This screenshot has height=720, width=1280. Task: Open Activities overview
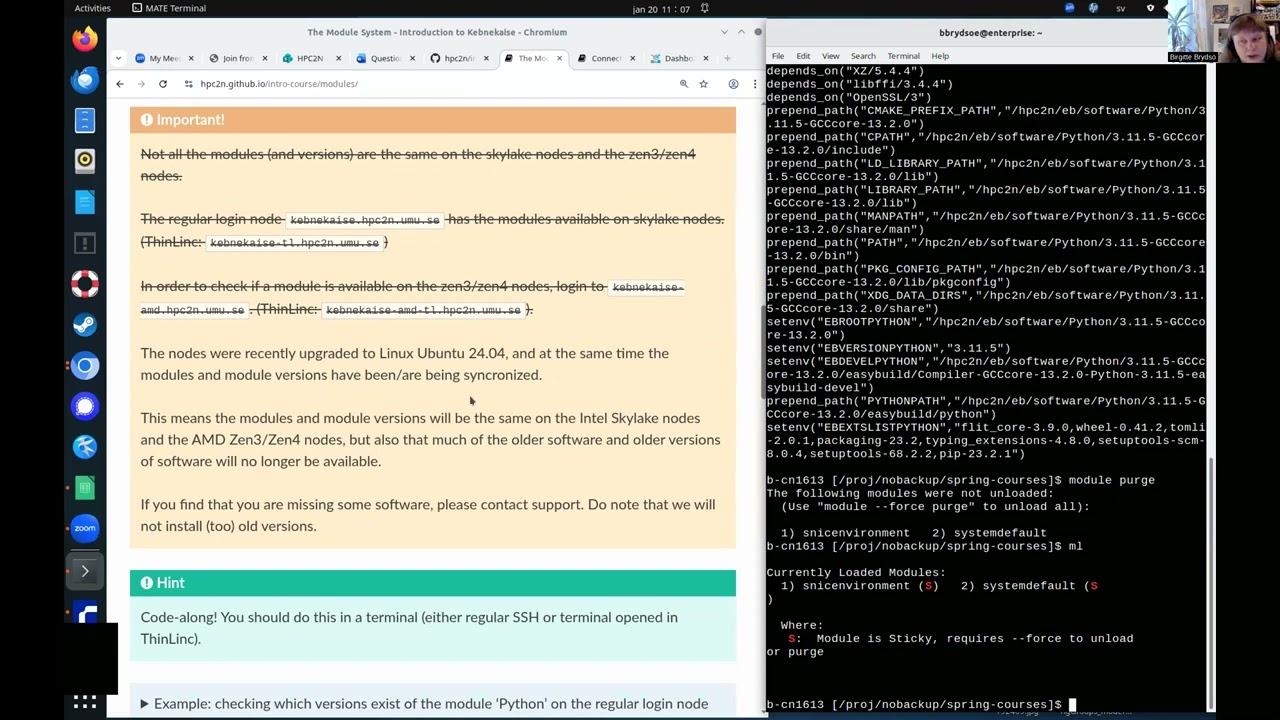point(92,8)
